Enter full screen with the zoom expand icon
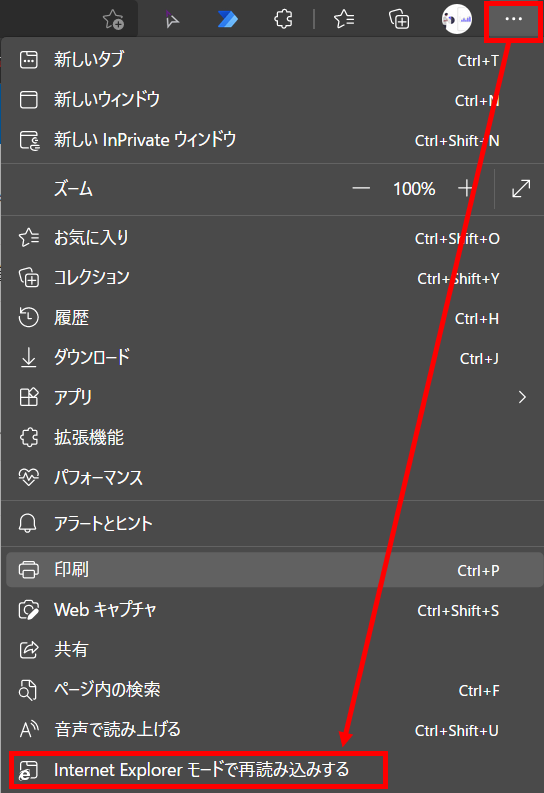The width and height of the screenshot is (544, 793). (x=521, y=189)
